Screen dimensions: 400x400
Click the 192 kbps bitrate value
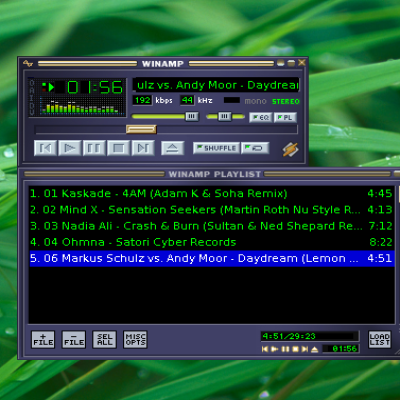click(142, 100)
